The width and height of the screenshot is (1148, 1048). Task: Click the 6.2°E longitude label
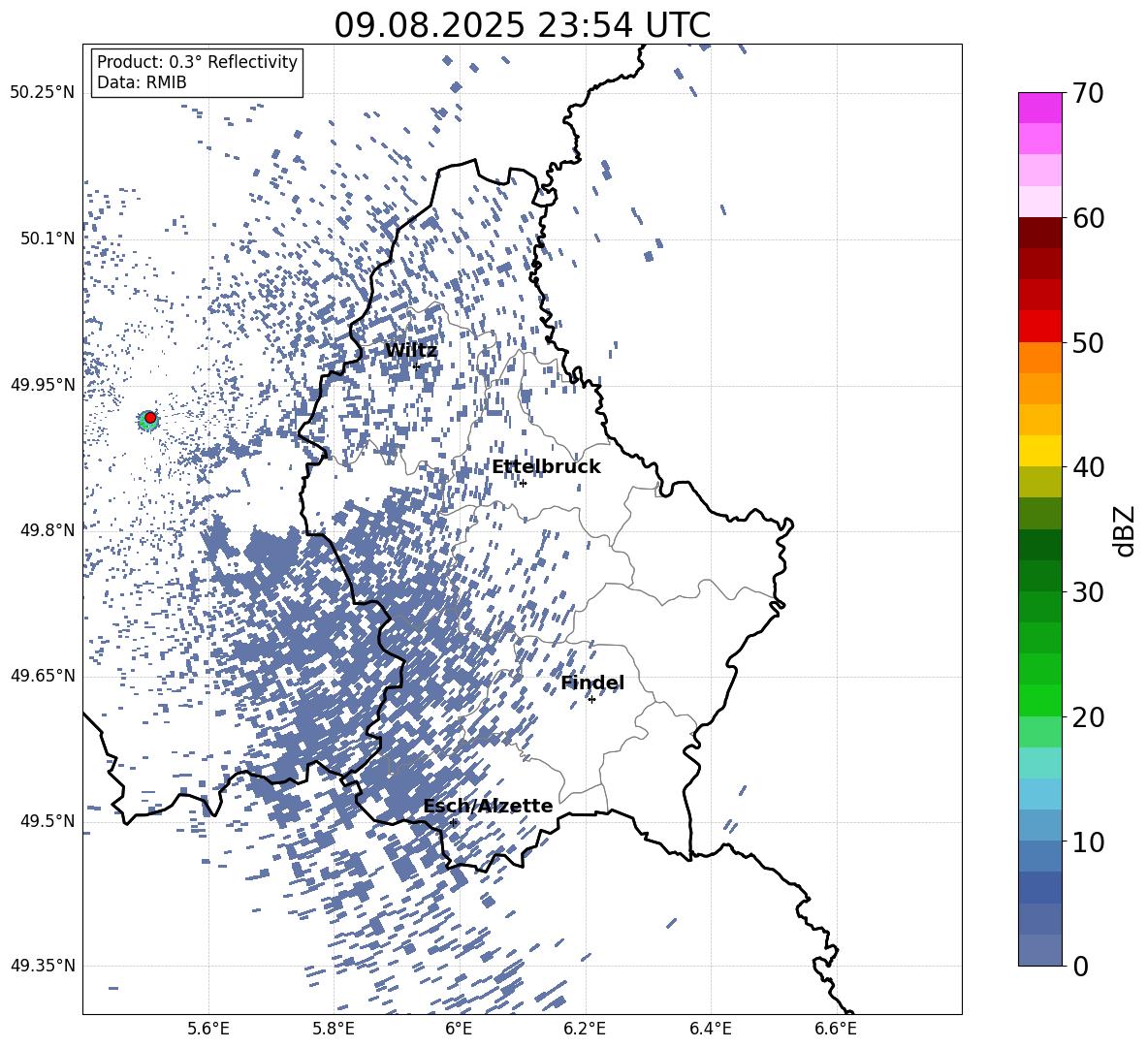tap(585, 1030)
